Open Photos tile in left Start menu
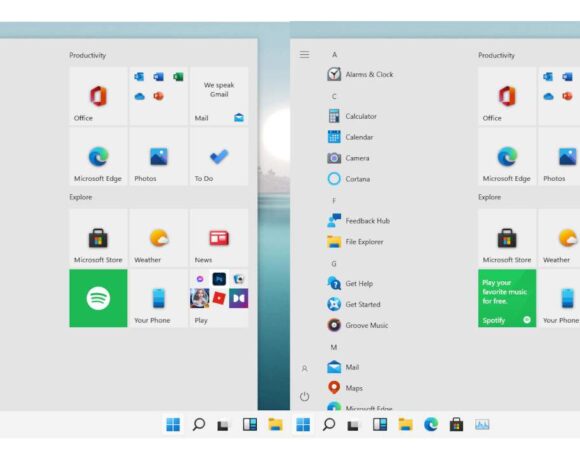This screenshot has height=460, width=580. pos(159,157)
